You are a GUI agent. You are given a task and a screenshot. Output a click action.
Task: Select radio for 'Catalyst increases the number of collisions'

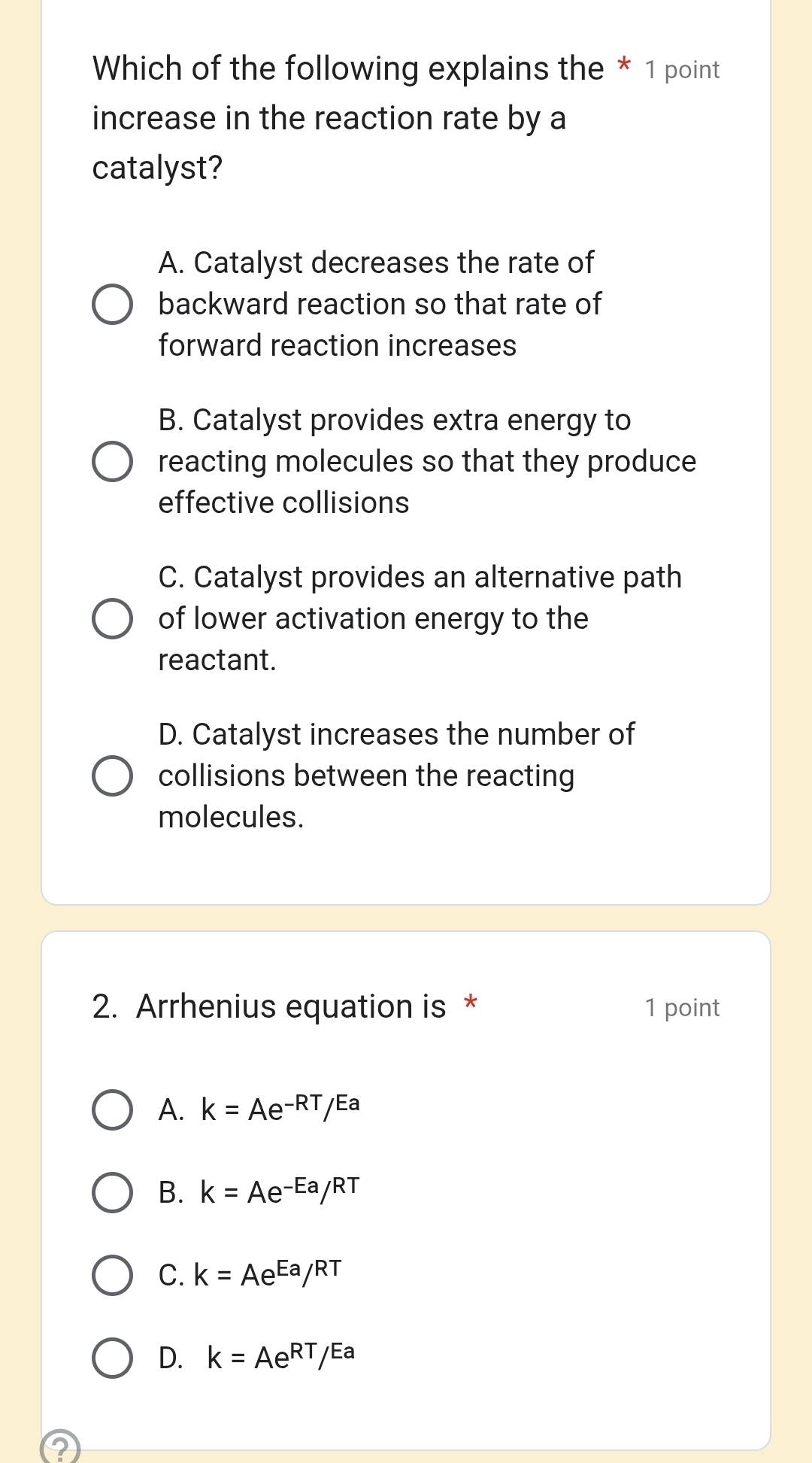tap(113, 776)
